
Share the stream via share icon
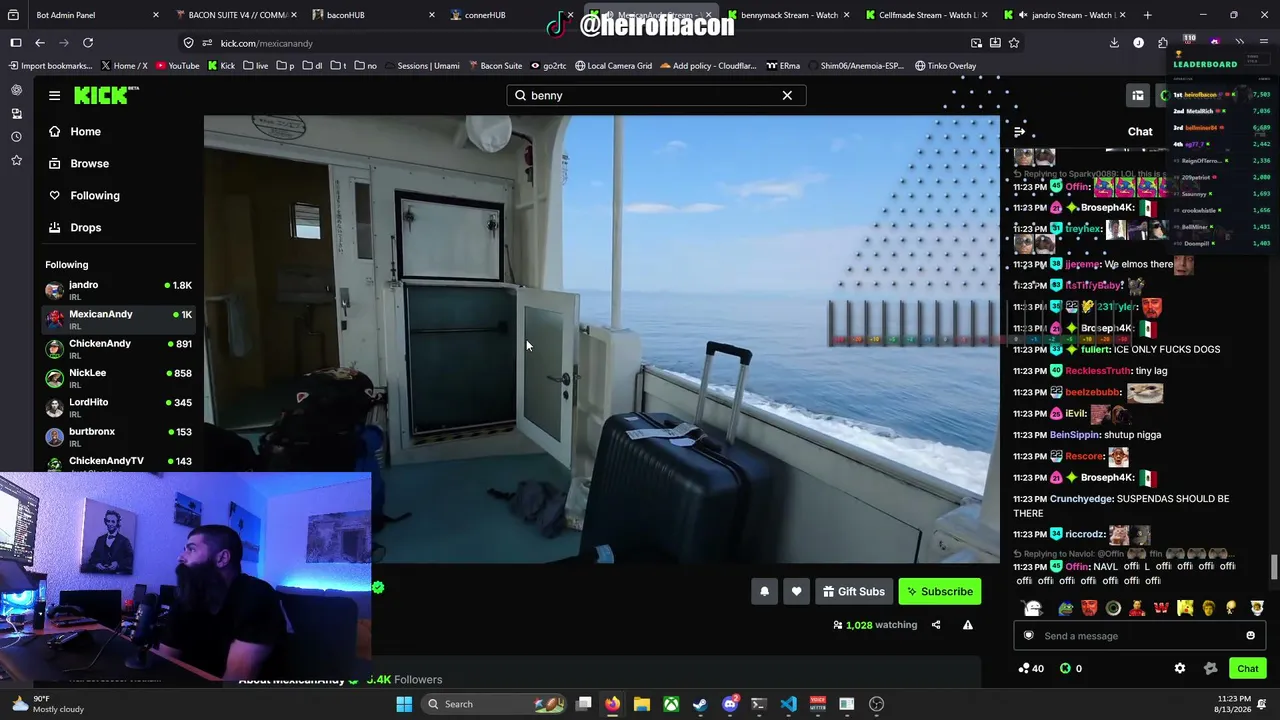(x=936, y=625)
